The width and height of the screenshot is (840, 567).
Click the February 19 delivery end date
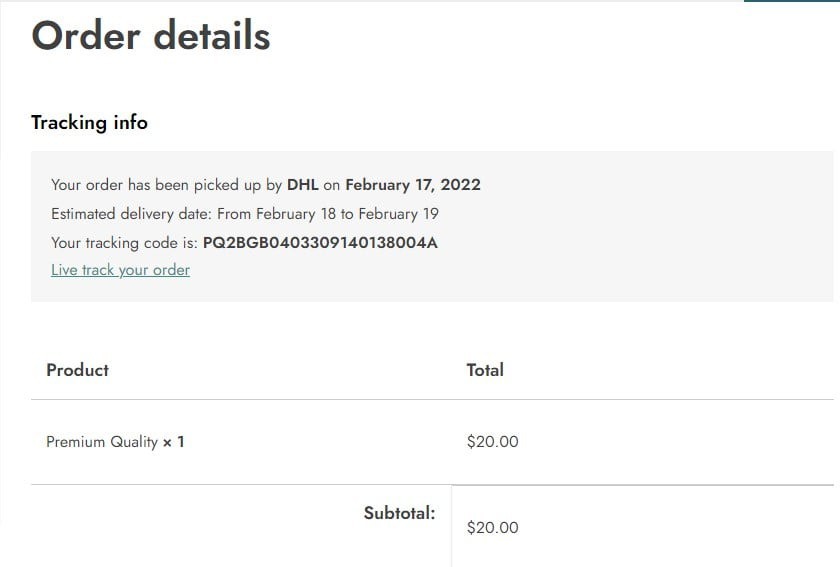click(x=399, y=214)
